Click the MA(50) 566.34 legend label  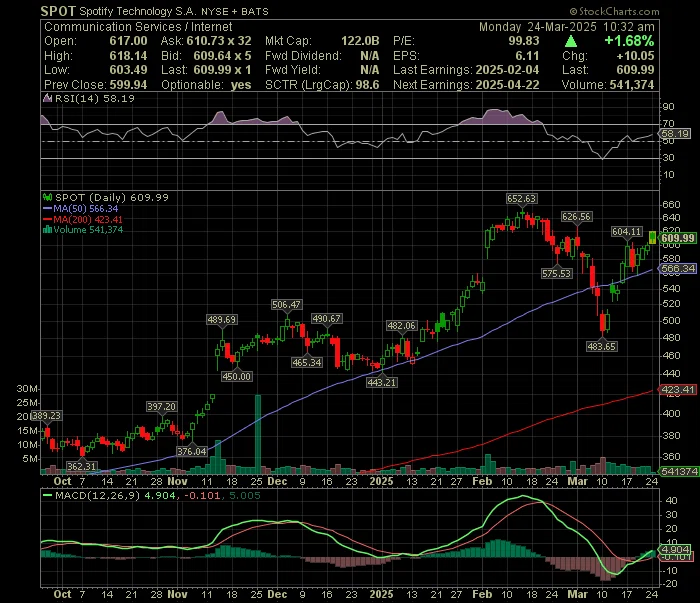tap(85, 208)
